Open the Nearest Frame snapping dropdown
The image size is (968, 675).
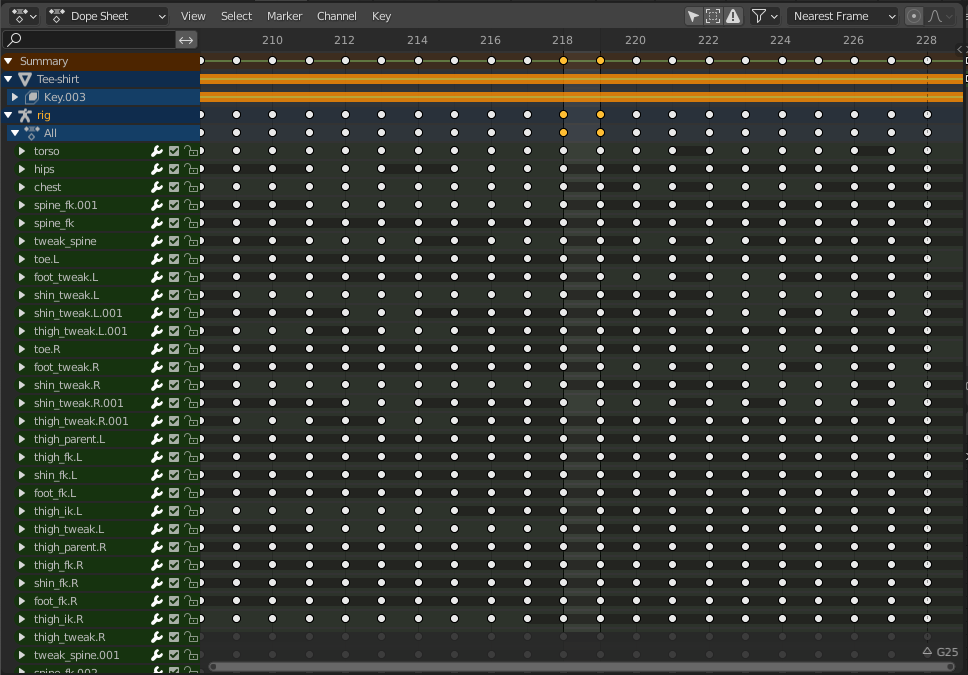click(x=844, y=16)
